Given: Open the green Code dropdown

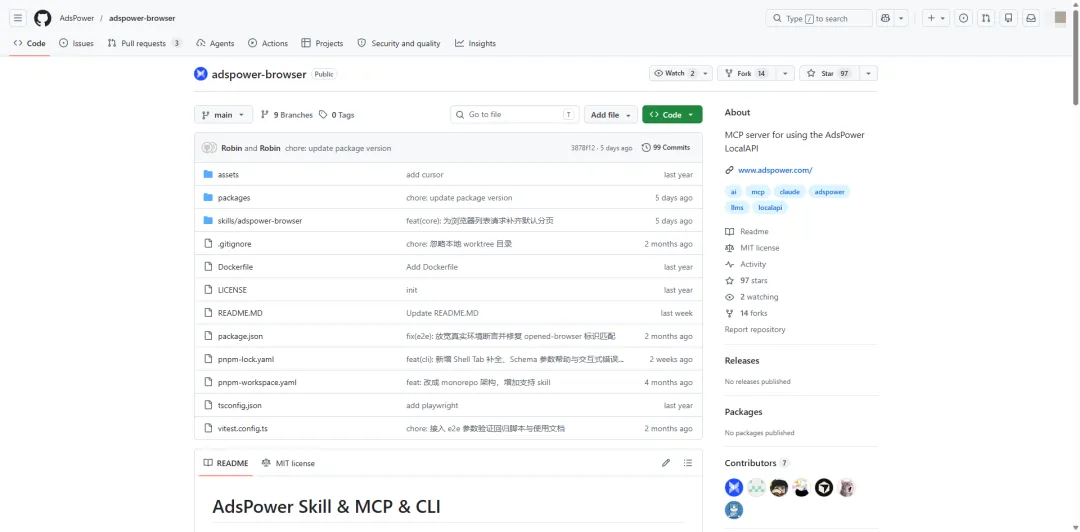Looking at the screenshot, I should (672, 115).
